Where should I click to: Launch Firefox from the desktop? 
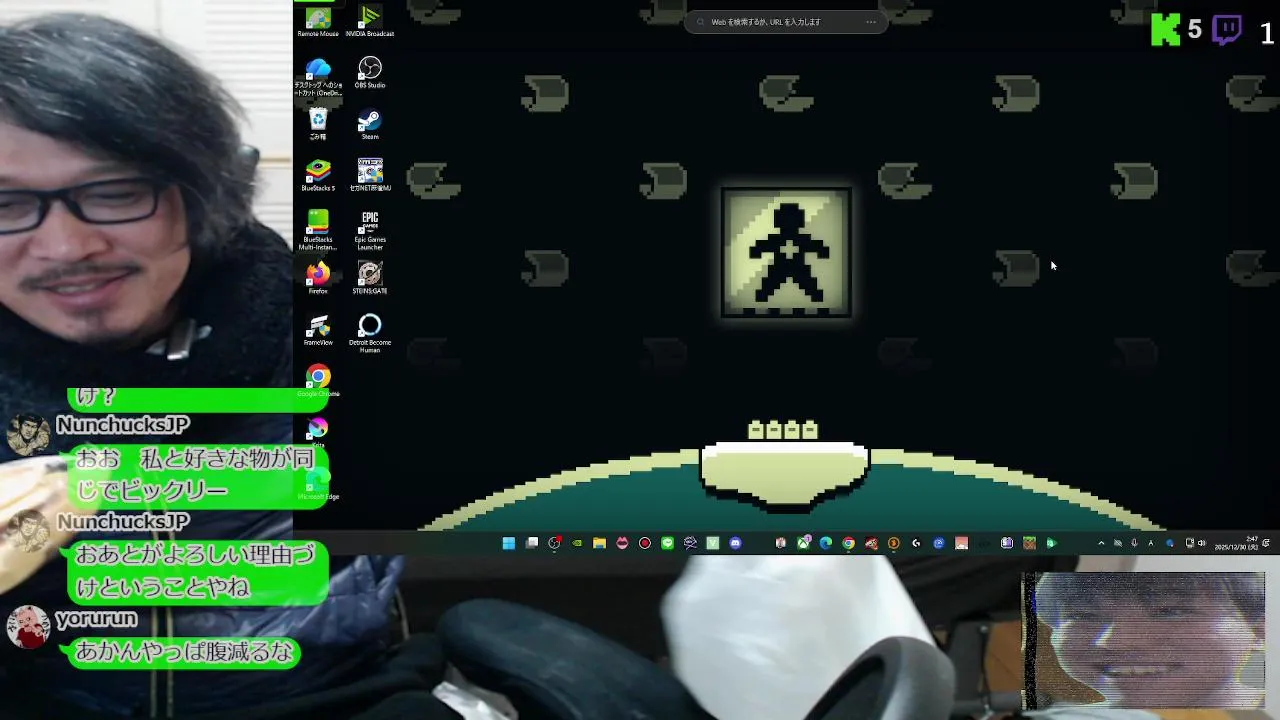tap(318, 278)
